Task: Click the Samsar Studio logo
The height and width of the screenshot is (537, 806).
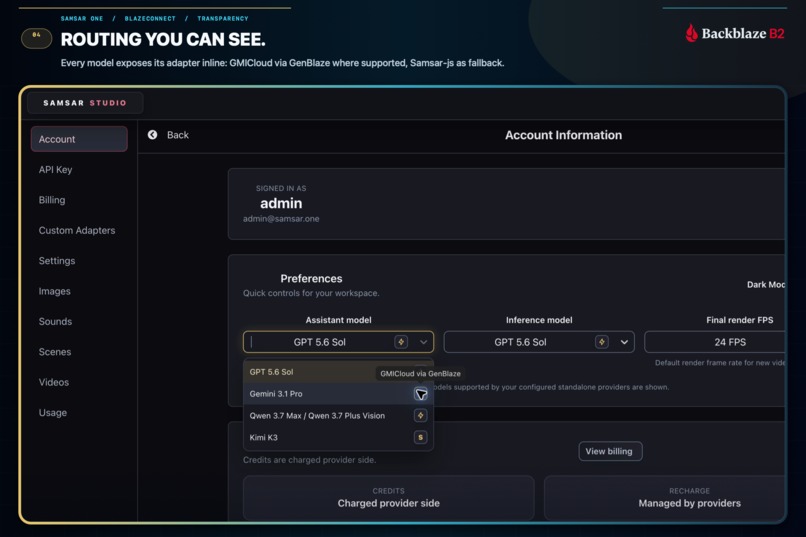Action: pos(85,103)
